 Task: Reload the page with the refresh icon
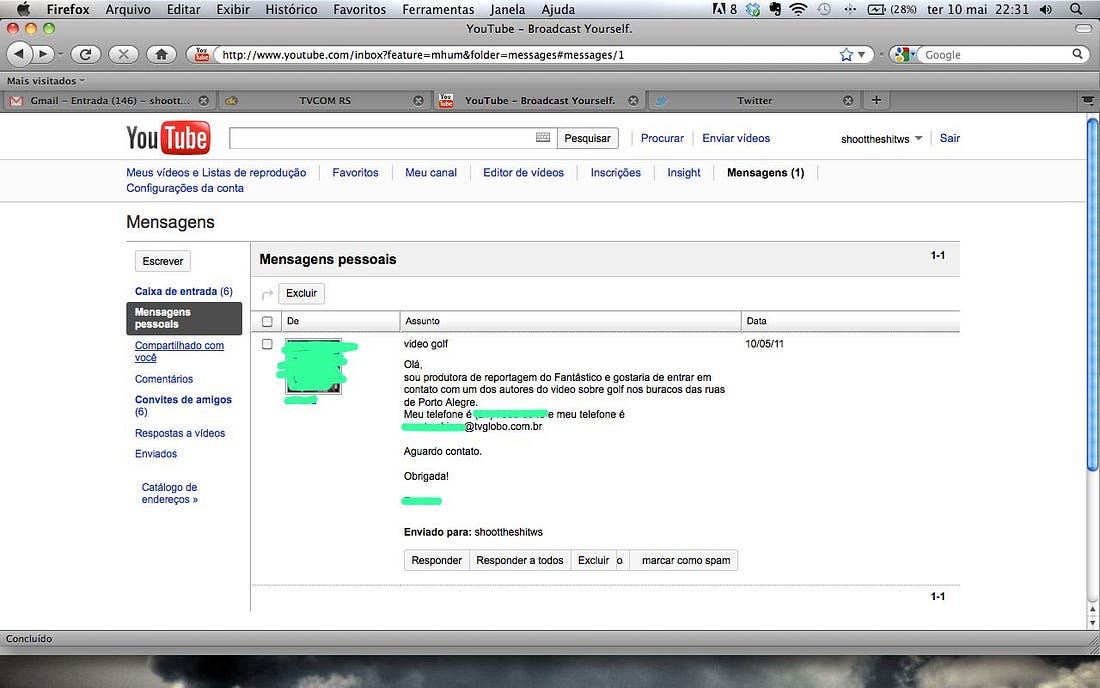(86, 54)
